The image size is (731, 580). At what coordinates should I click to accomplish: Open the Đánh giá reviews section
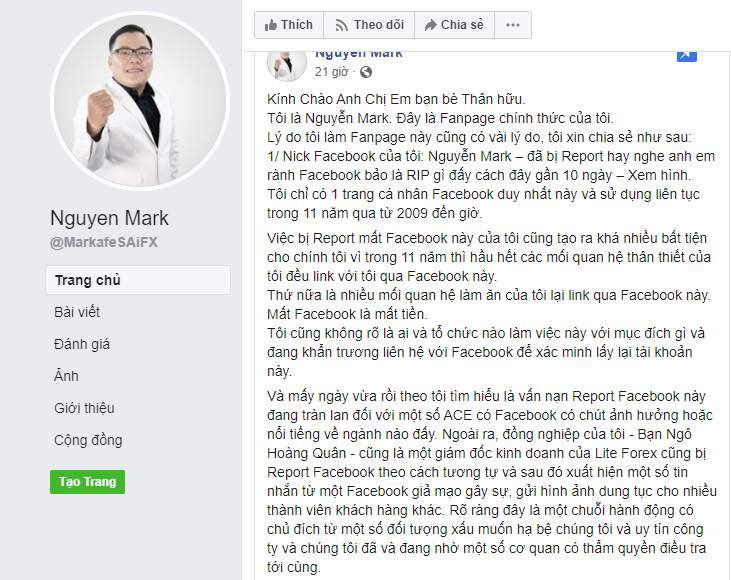pyautogui.click(x=82, y=344)
